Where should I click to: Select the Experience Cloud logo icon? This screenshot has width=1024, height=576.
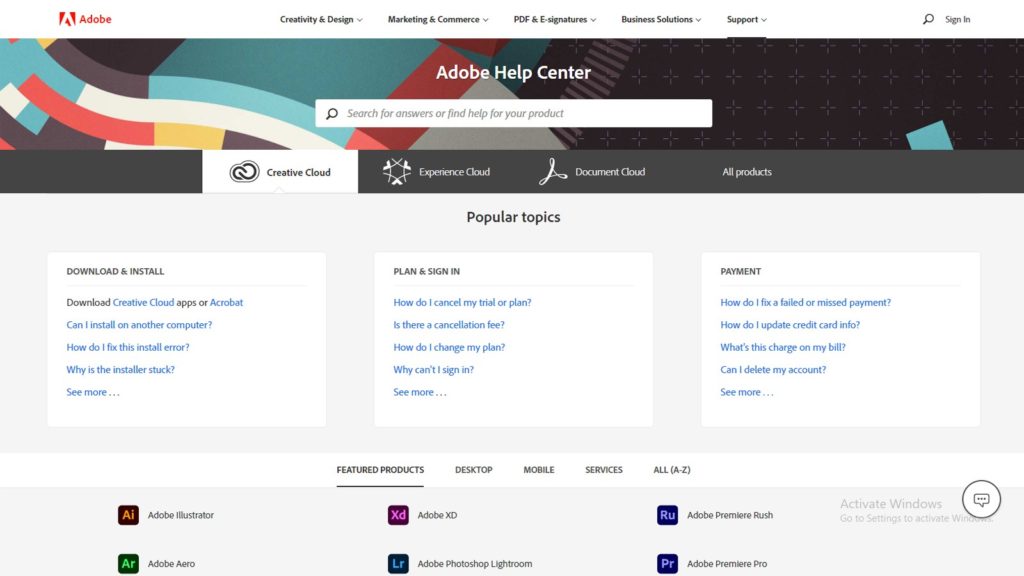[x=396, y=172]
